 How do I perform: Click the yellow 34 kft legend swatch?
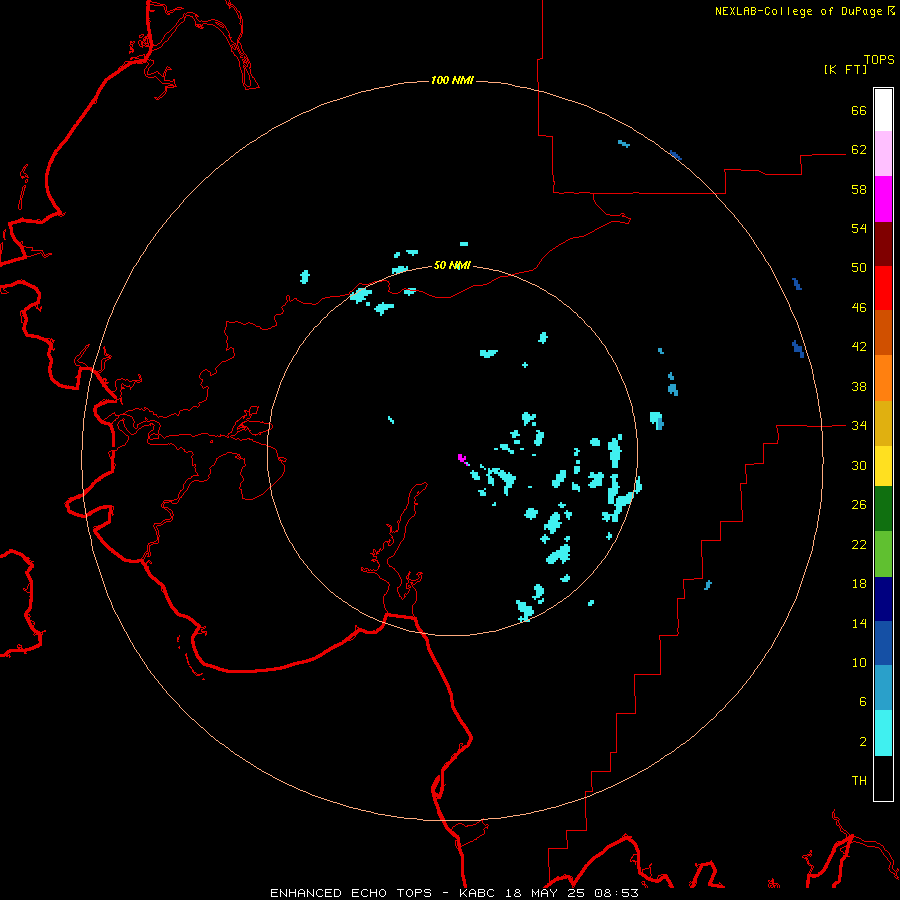click(883, 466)
